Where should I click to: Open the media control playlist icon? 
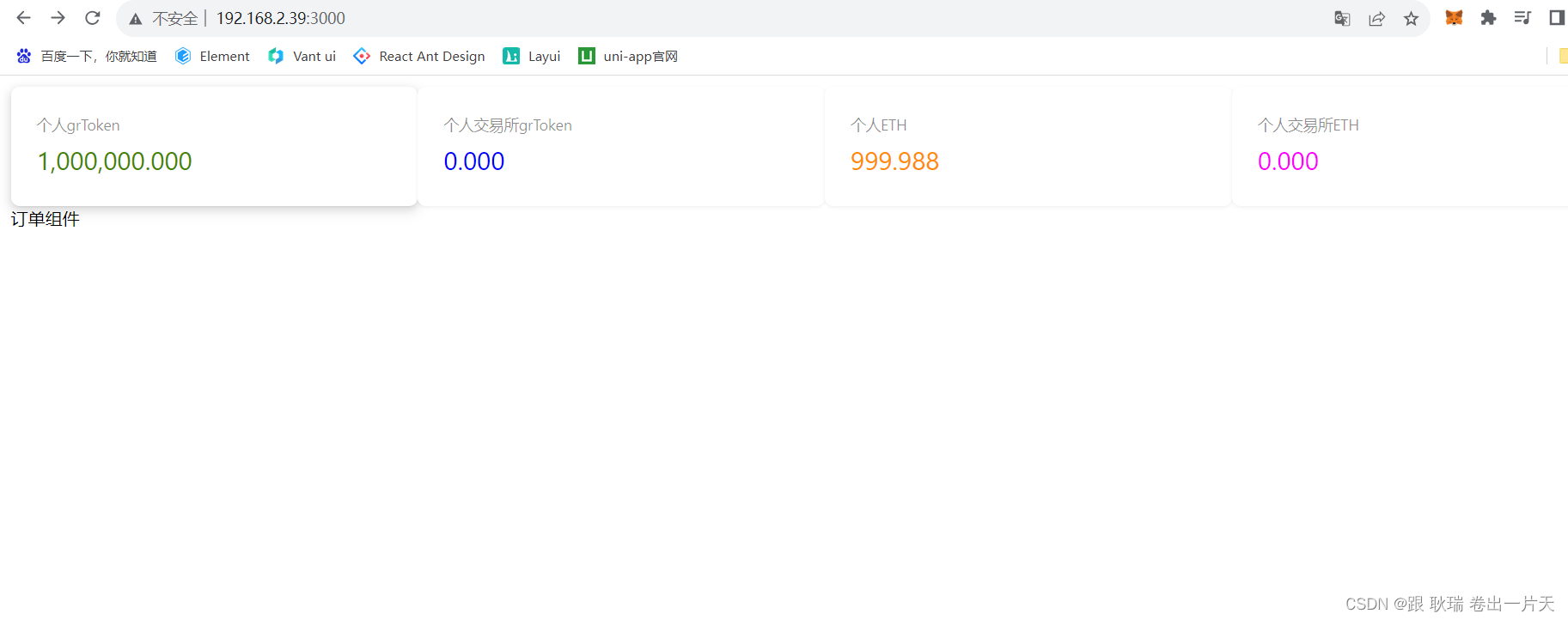(x=1522, y=18)
